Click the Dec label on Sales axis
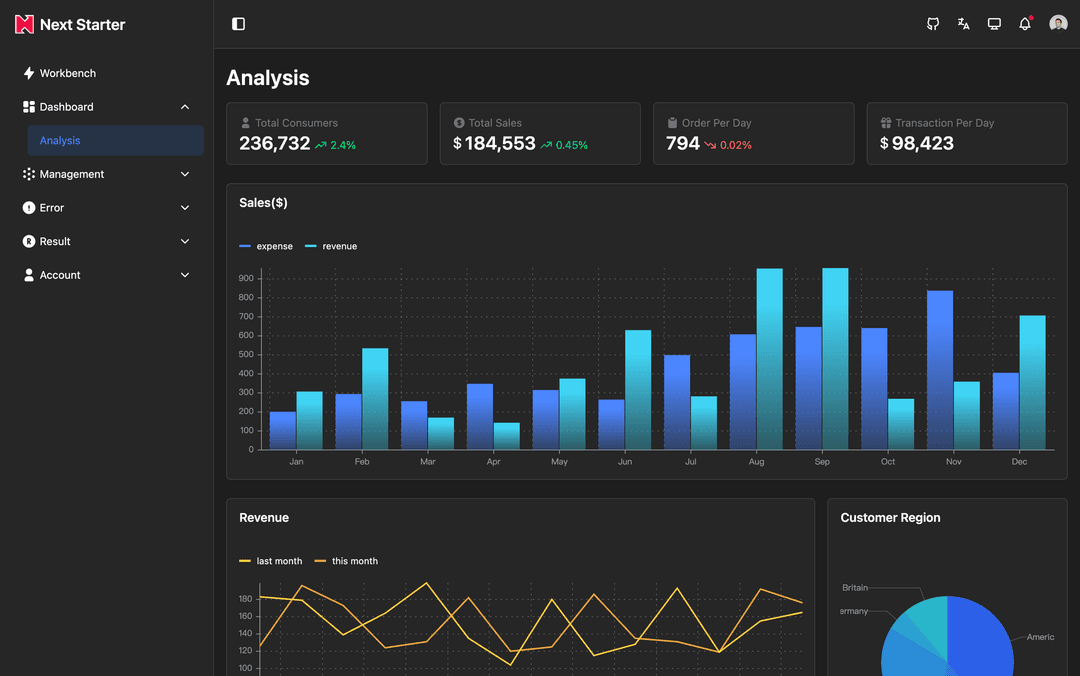 click(1019, 462)
